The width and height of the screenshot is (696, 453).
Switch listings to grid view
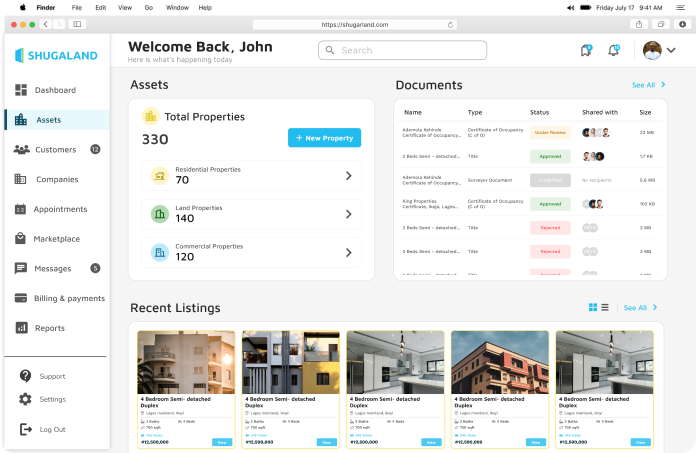(593, 307)
